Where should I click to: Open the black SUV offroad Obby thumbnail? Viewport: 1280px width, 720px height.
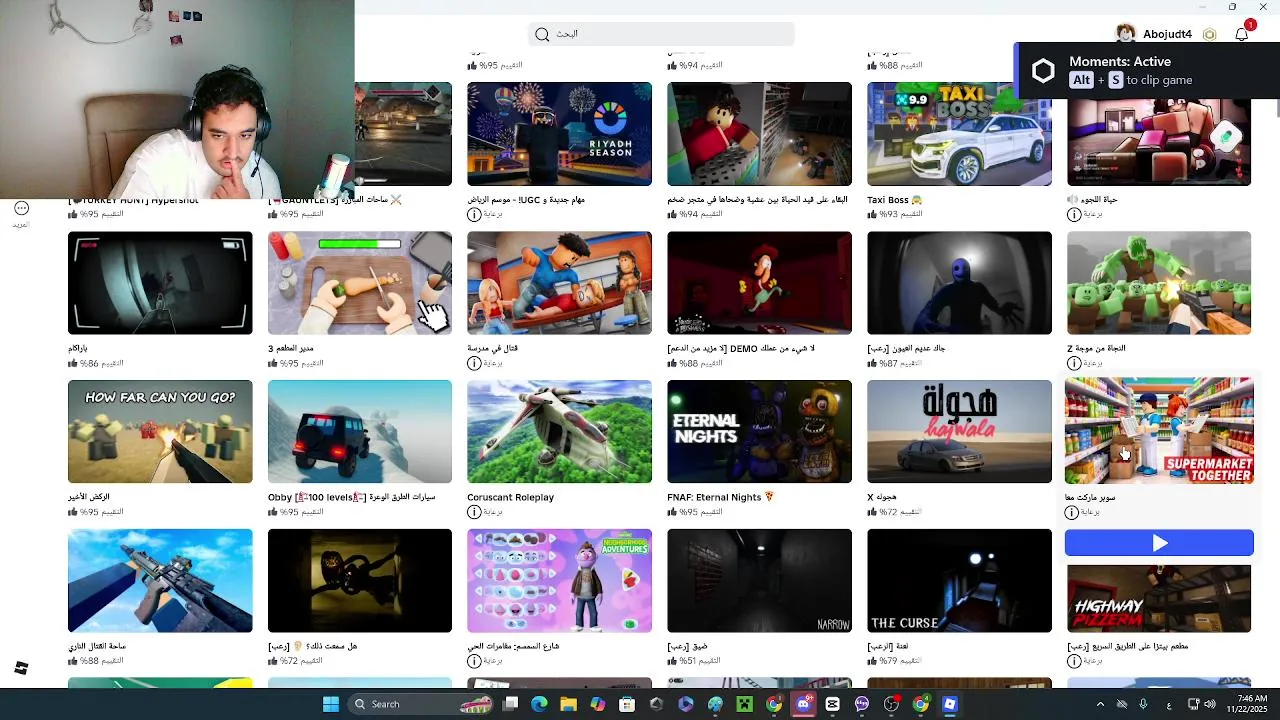tap(359, 432)
